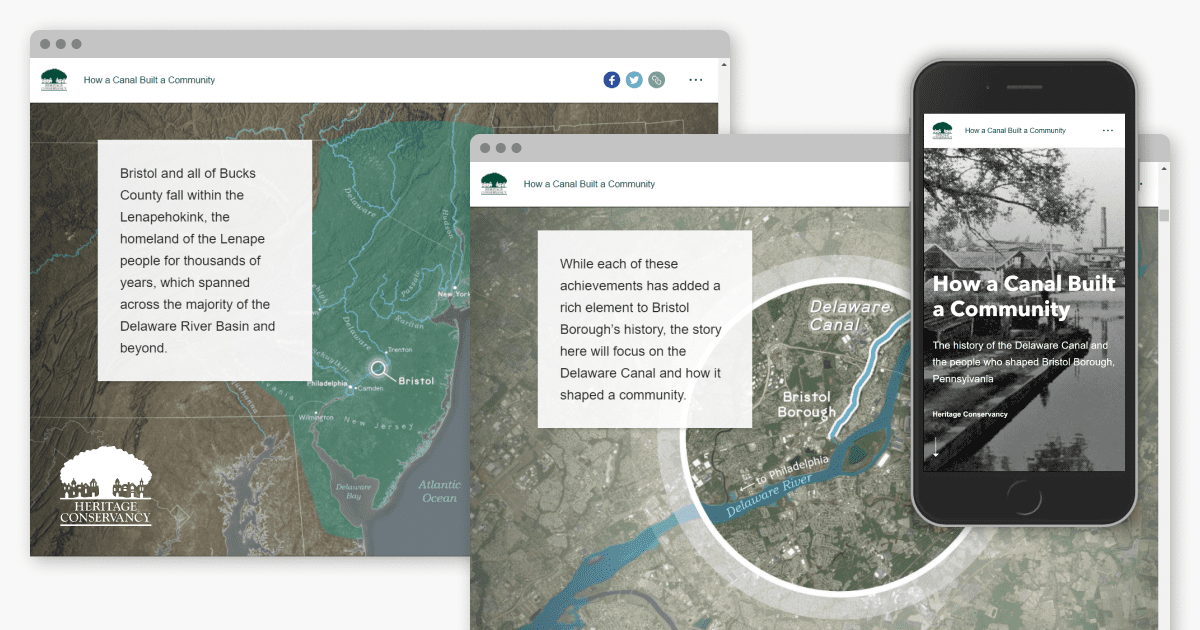Click the scroll-down arrow on the phone cover
This screenshot has width=1200, height=630.
coord(937,448)
